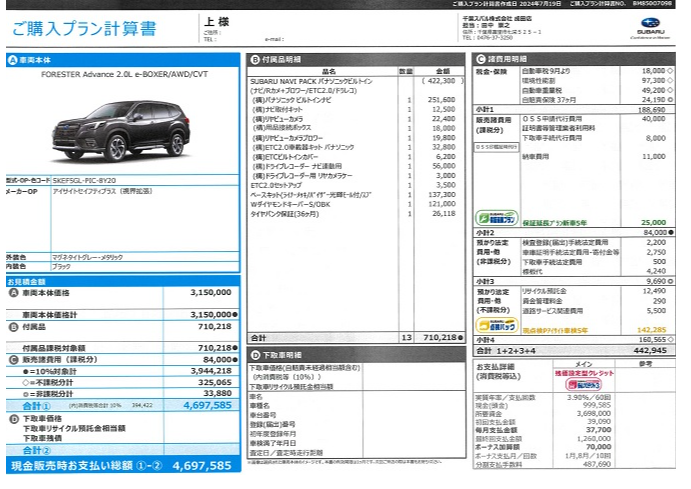
Task: Click the circled A icon beside 車両本体価格
Action: (14, 293)
